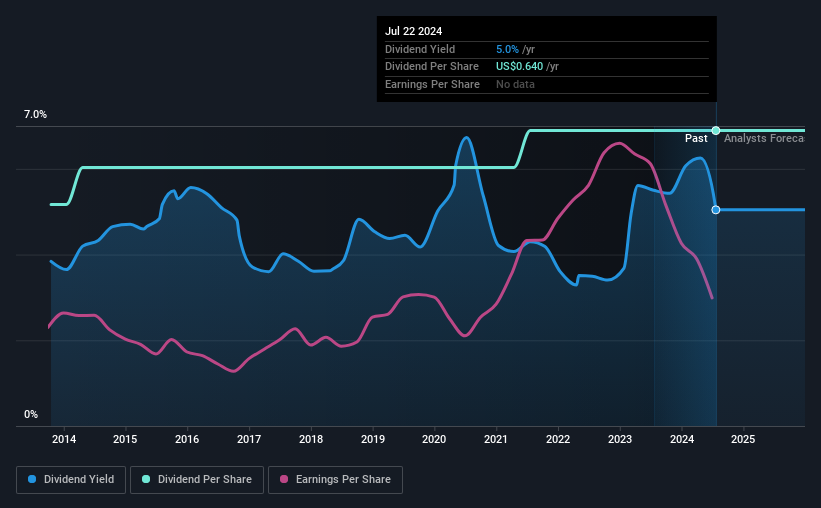This screenshot has width=821, height=508.
Task: Click the 2017 year label on the axis
Action: (249, 439)
